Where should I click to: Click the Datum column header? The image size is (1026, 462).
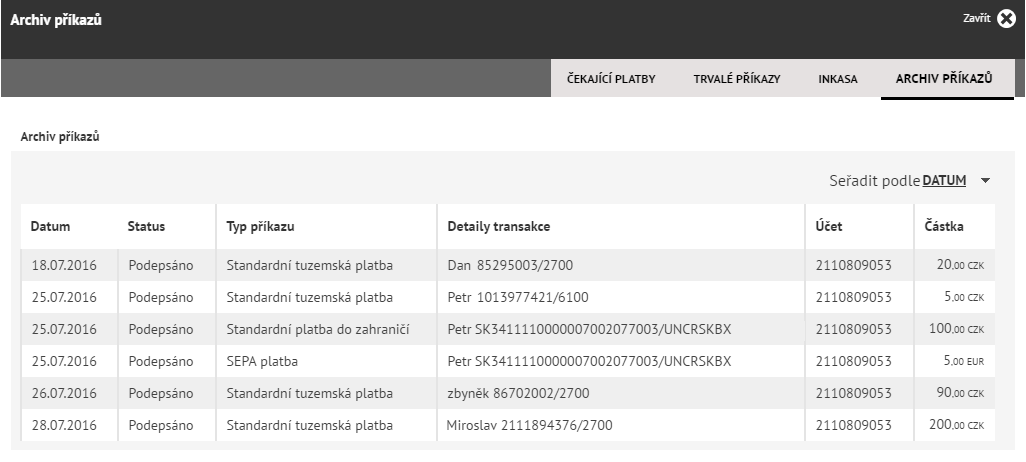[50, 226]
